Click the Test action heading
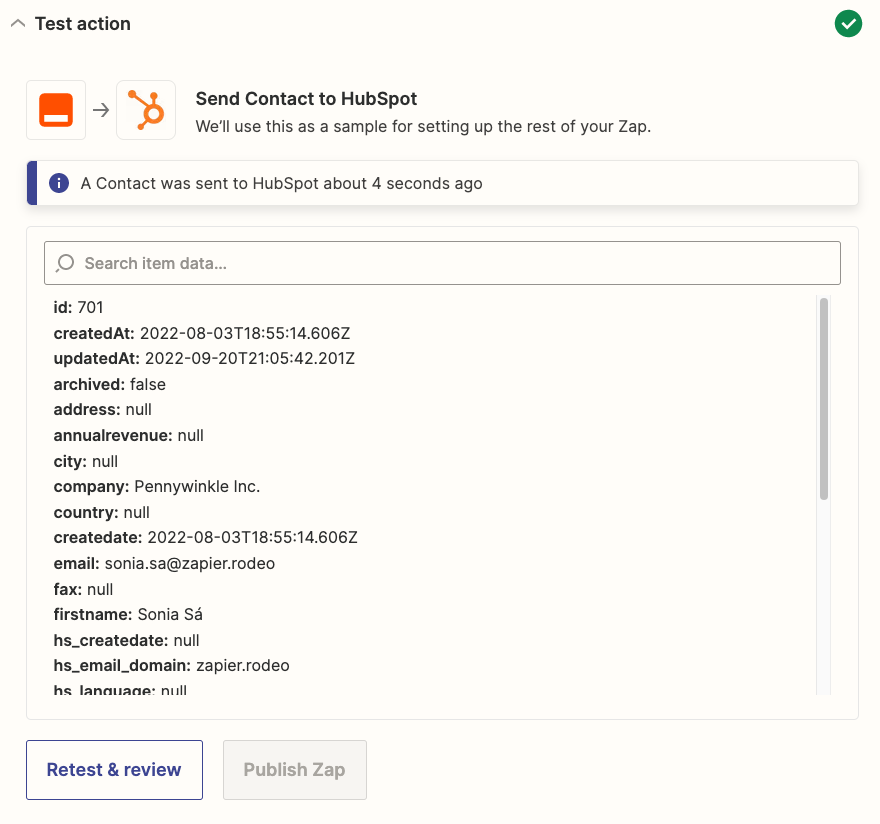Screen dimensions: 880x824 click(x=82, y=24)
